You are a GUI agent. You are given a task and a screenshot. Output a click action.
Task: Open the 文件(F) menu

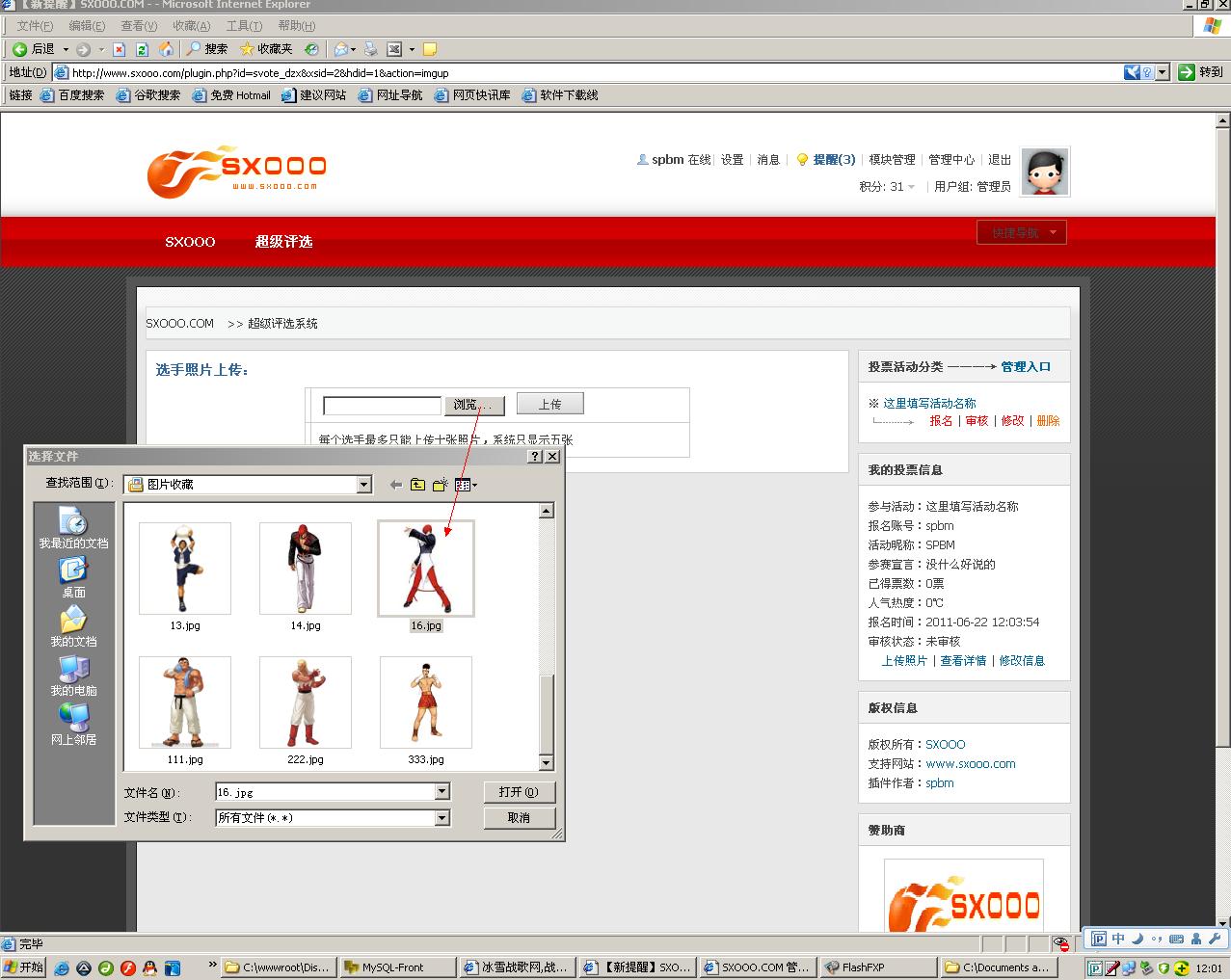(36, 26)
